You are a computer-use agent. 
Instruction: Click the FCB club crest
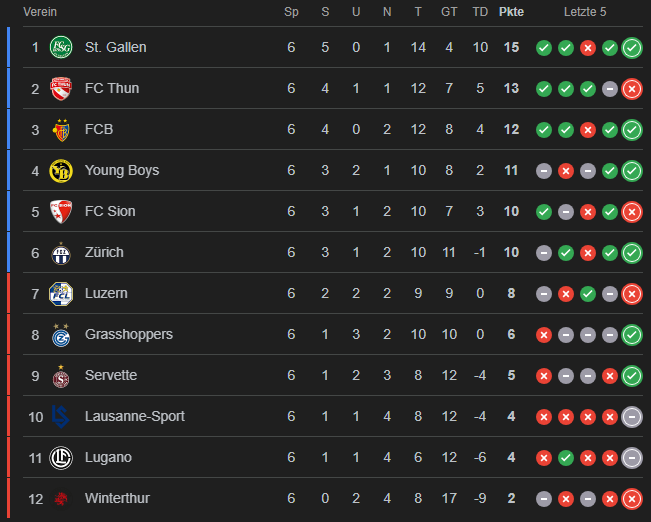[62, 129]
